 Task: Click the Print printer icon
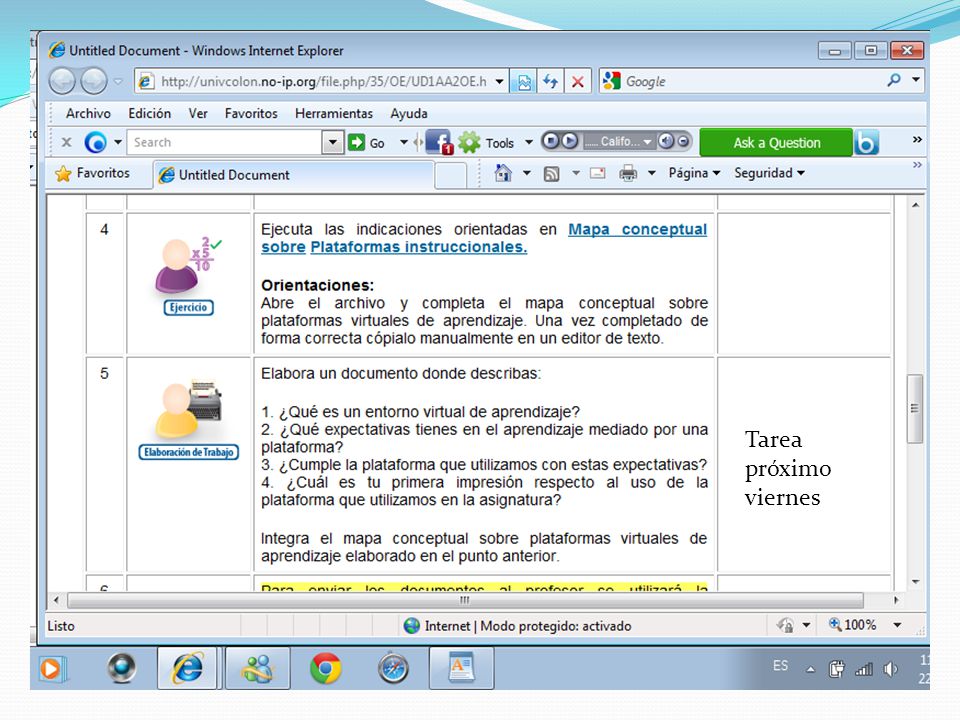click(x=628, y=173)
